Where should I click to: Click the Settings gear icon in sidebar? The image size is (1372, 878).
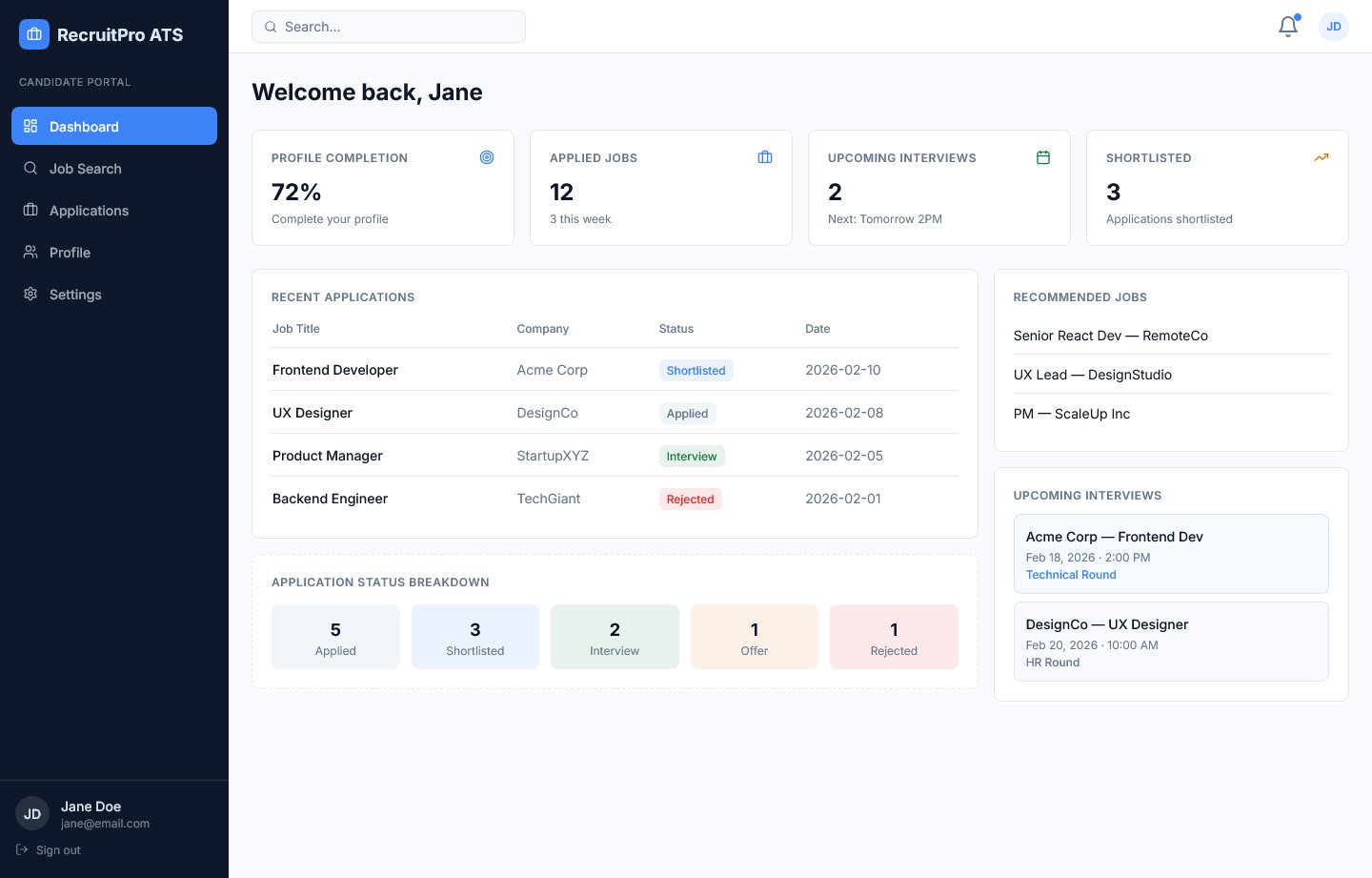pyautogui.click(x=30, y=295)
